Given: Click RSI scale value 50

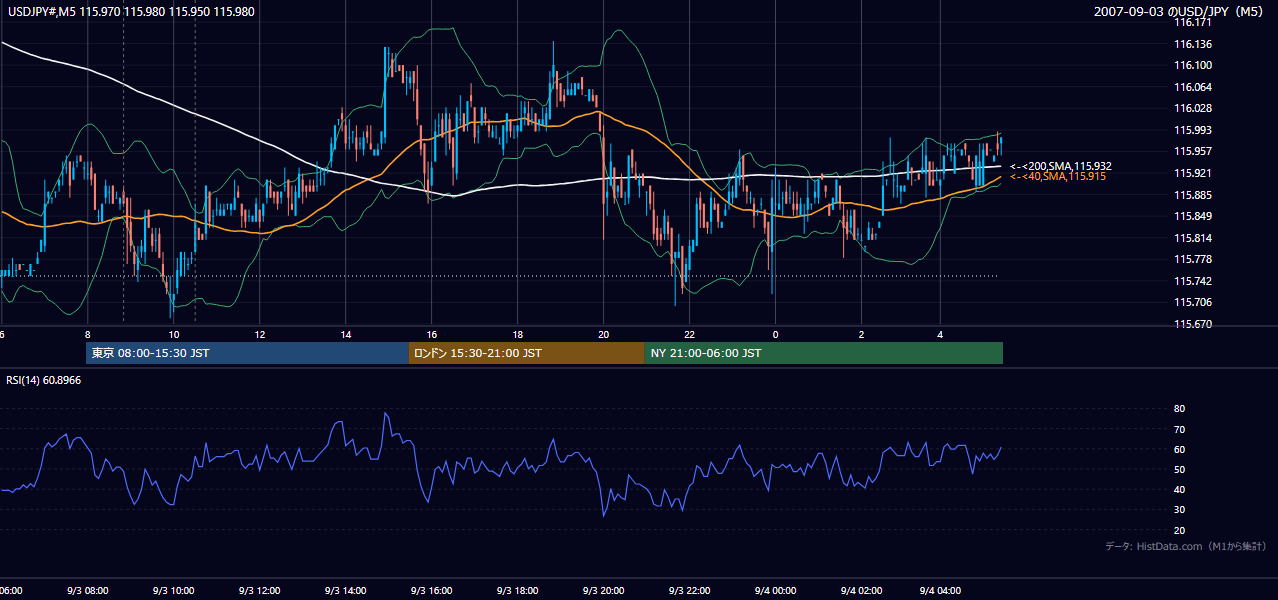Looking at the screenshot, I should 1179,470.
